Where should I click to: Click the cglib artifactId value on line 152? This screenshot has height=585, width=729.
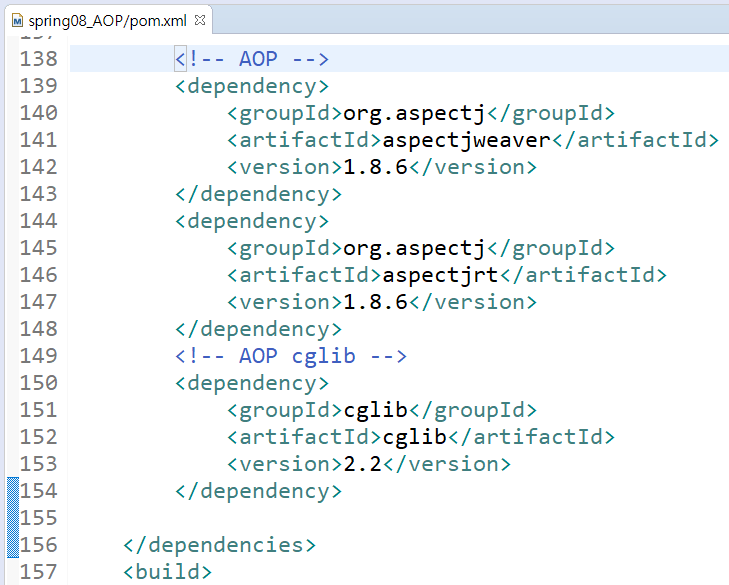click(415, 437)
